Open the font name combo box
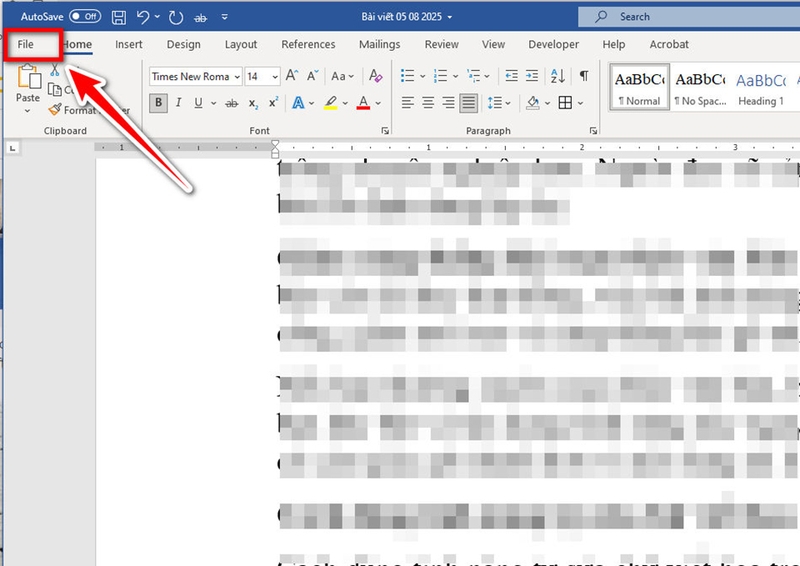Viewport: 800px width, 566px height. 196,77
